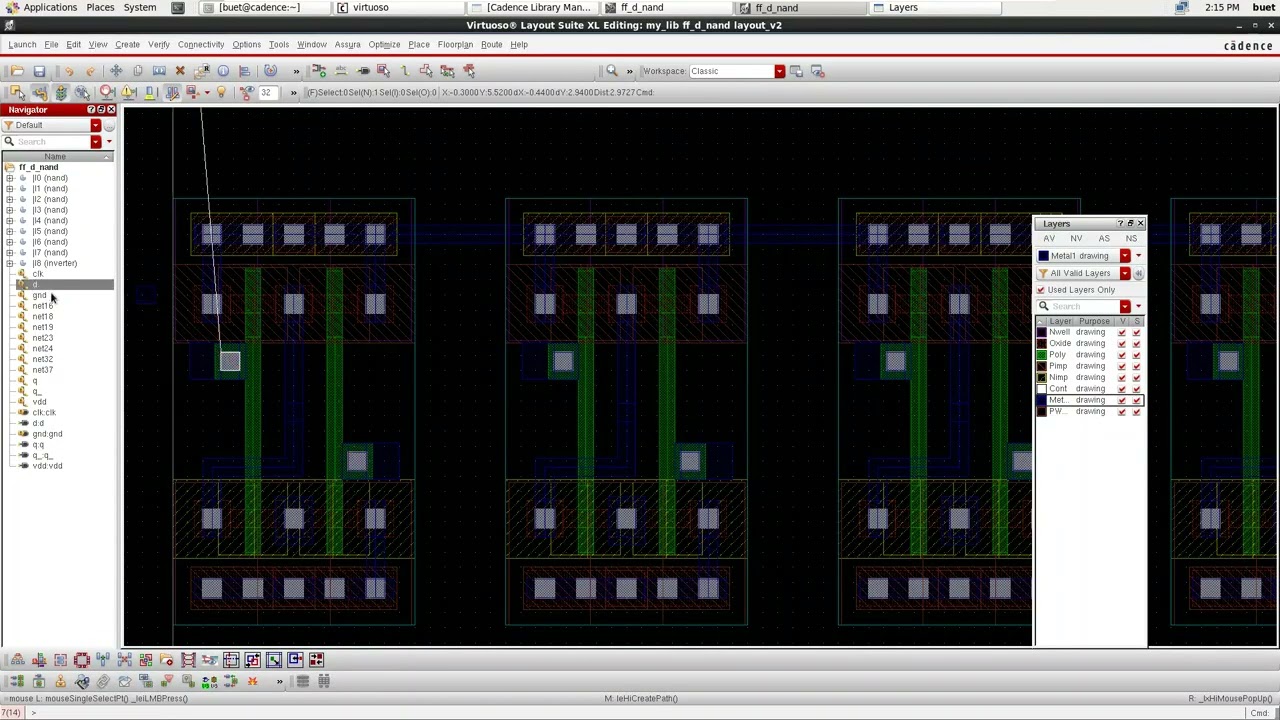Toggle visibility checkbox for Nimp layer
The width and height of the screenshot is (1280, 720).
click(1122, 377)
